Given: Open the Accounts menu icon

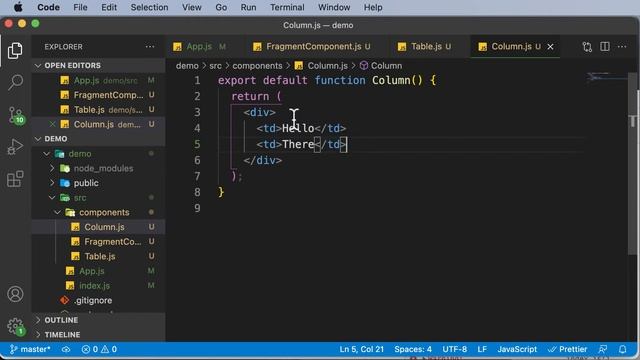Looking at the screenshot, I should pyautogui.click(x=15, y=294).
